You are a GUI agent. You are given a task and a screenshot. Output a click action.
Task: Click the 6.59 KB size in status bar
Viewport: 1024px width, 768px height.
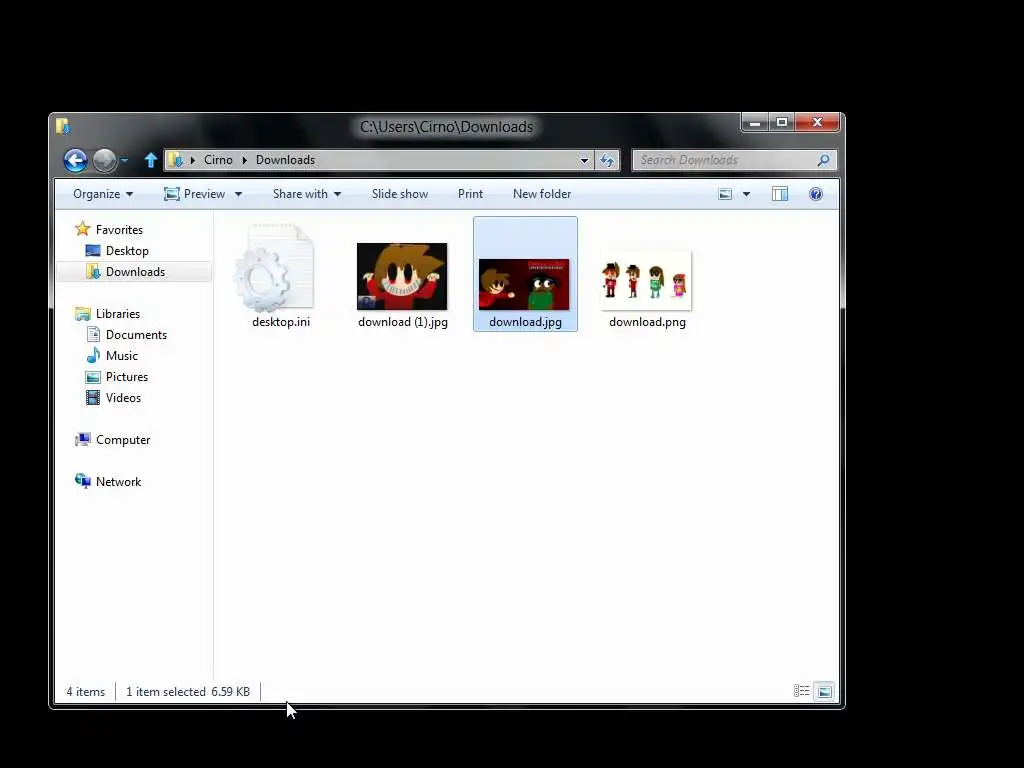(x=231, y=692)
